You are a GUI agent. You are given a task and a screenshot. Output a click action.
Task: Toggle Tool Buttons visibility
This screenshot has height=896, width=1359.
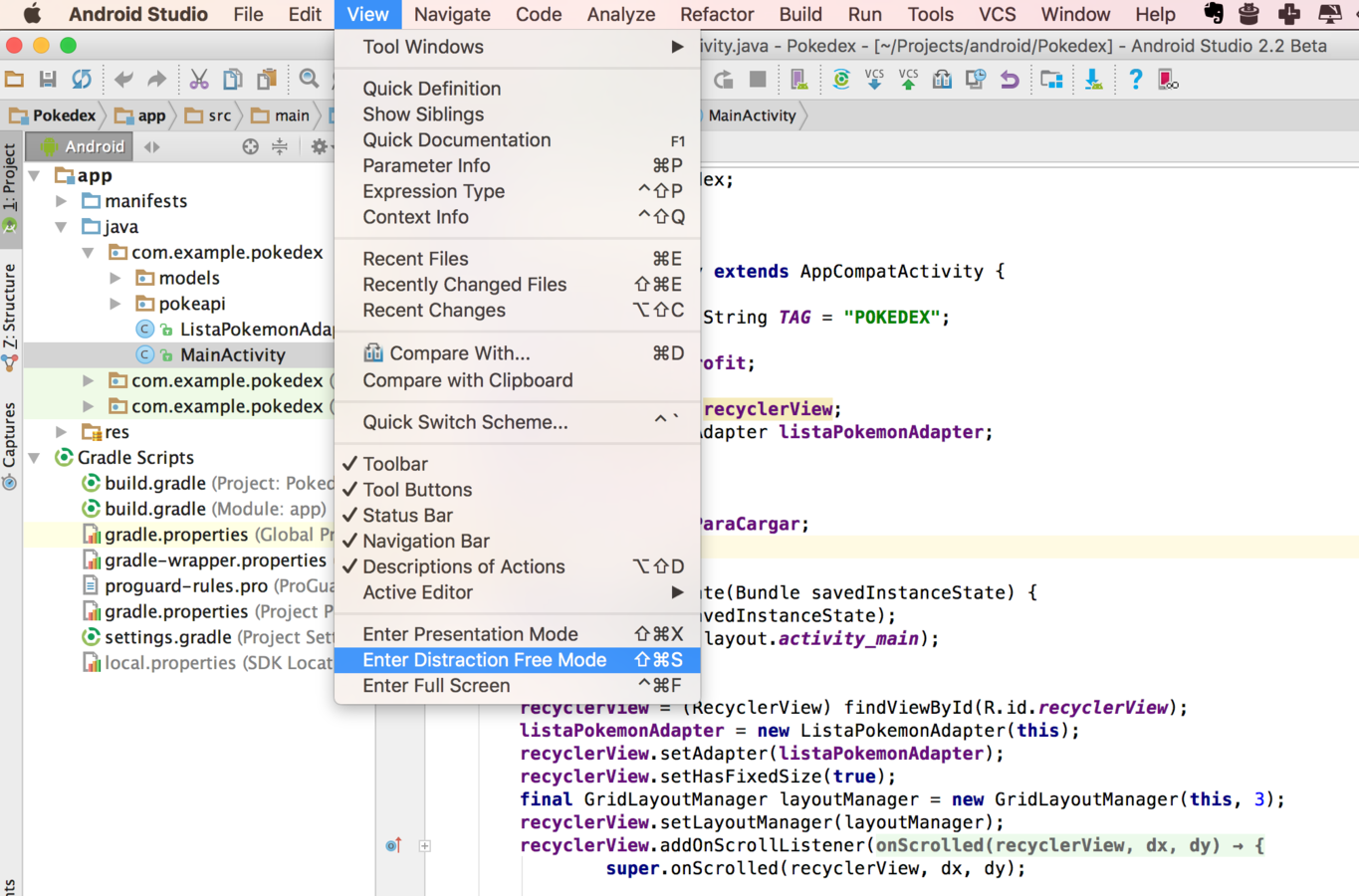(x=518, y=490)
